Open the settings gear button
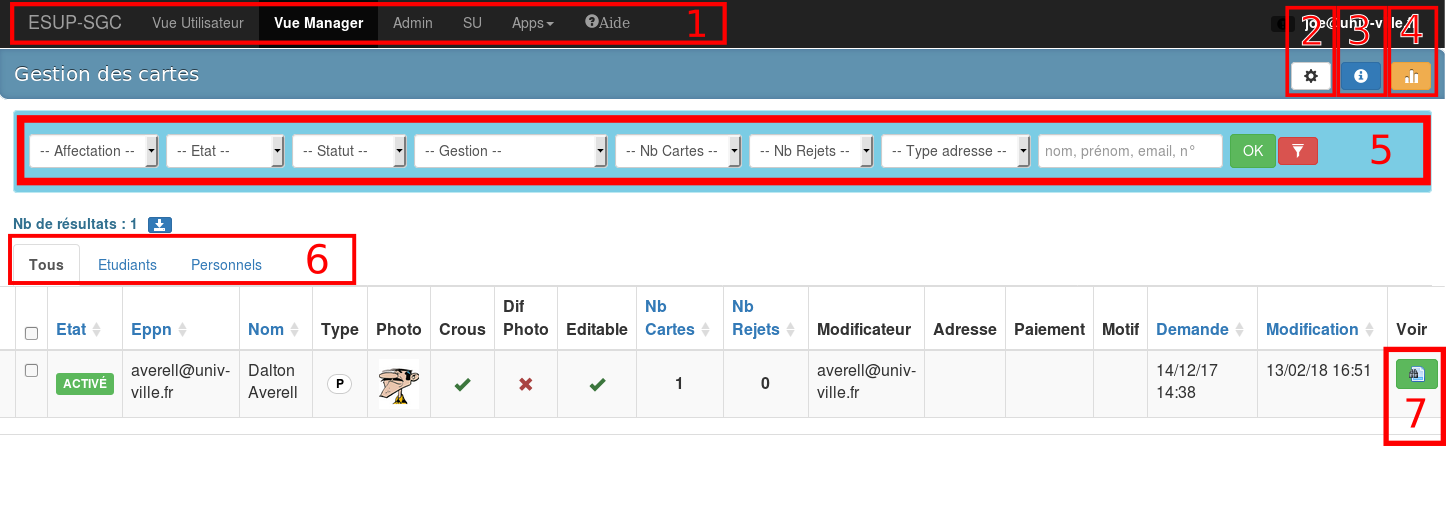Image resolution: width=1446 pixels, height=523 pixels. point(1310,76)
